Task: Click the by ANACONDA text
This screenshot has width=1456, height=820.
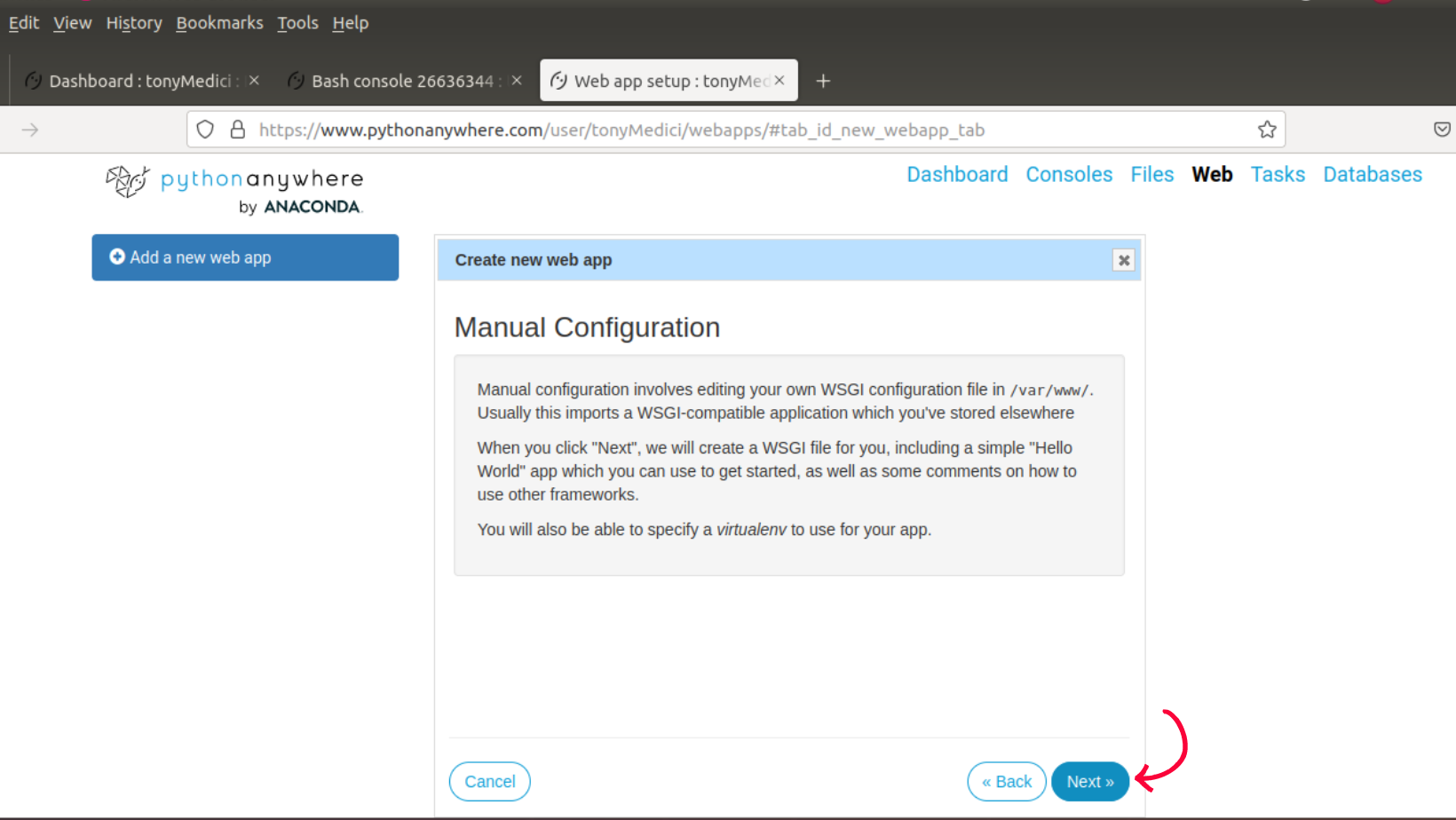Action: [x=300, y=207]
